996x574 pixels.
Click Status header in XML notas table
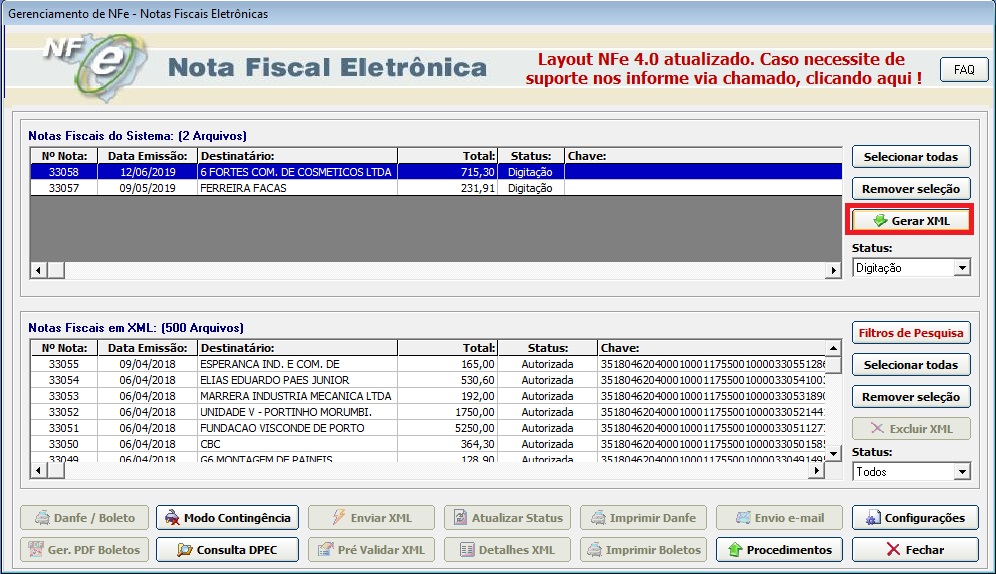pyautogui.click(x=548, y=348)
